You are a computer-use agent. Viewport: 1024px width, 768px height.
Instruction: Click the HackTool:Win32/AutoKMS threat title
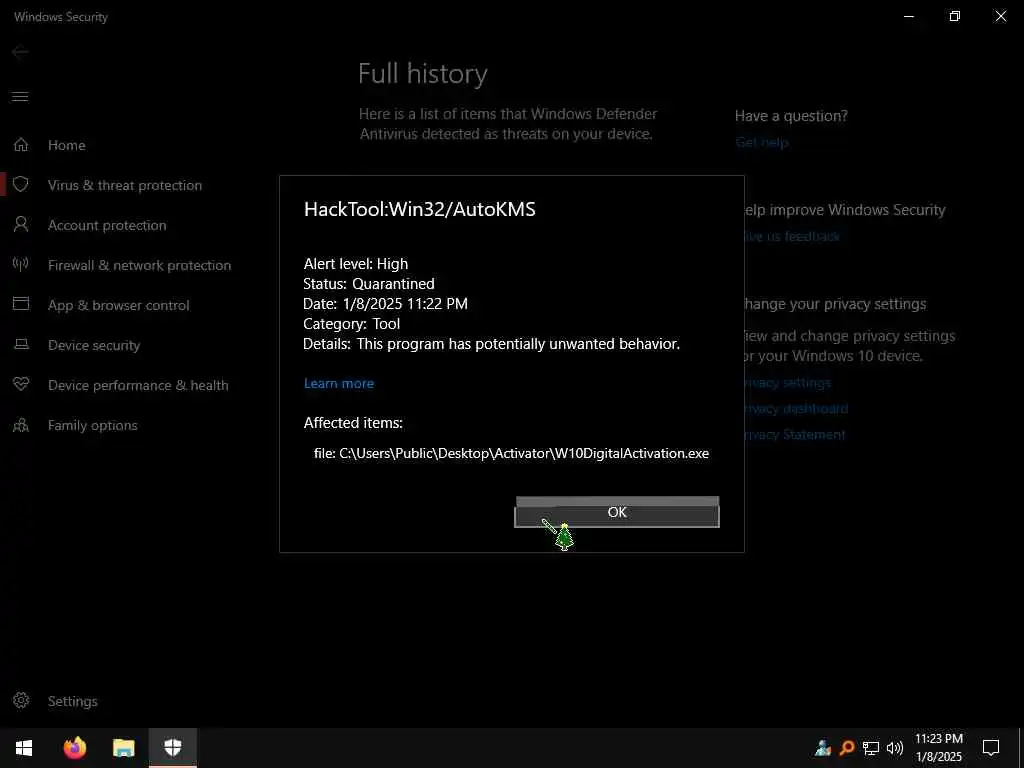[x=419, y=209]
